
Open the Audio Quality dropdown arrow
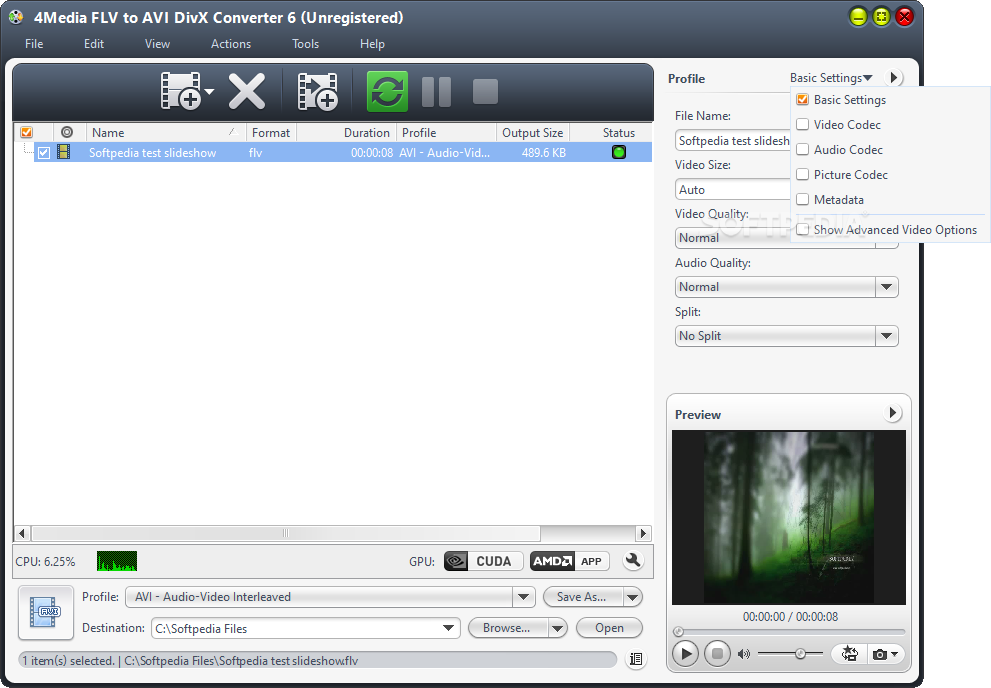click(887, 287)
